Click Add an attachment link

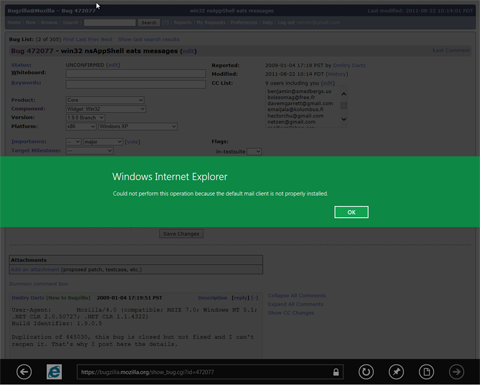click(35, 269)
